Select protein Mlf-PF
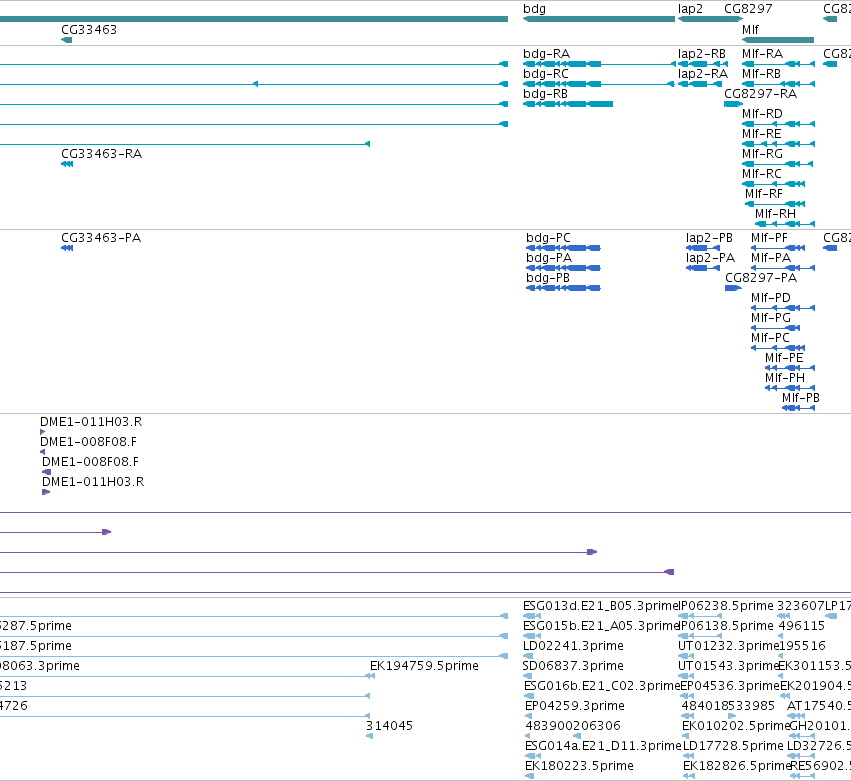The image size is (851, 781). [778, 248]
